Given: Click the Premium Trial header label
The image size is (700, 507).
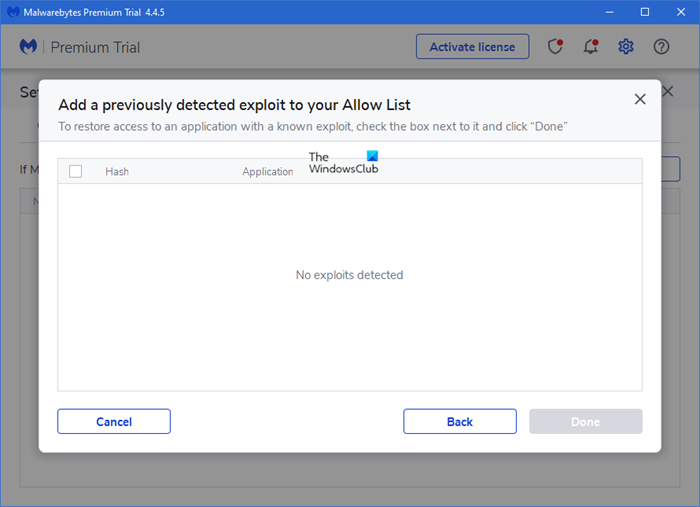Looking at the screenshot, I should 95,47.
